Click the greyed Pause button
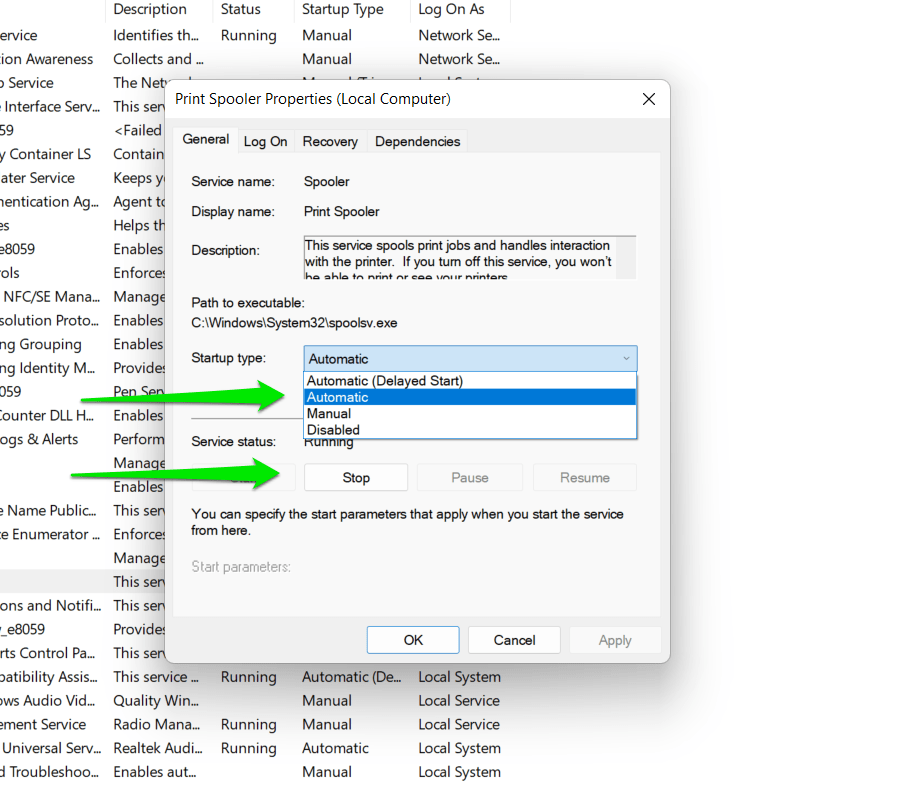This screenshot has height=786, width=906. point(470,477)
